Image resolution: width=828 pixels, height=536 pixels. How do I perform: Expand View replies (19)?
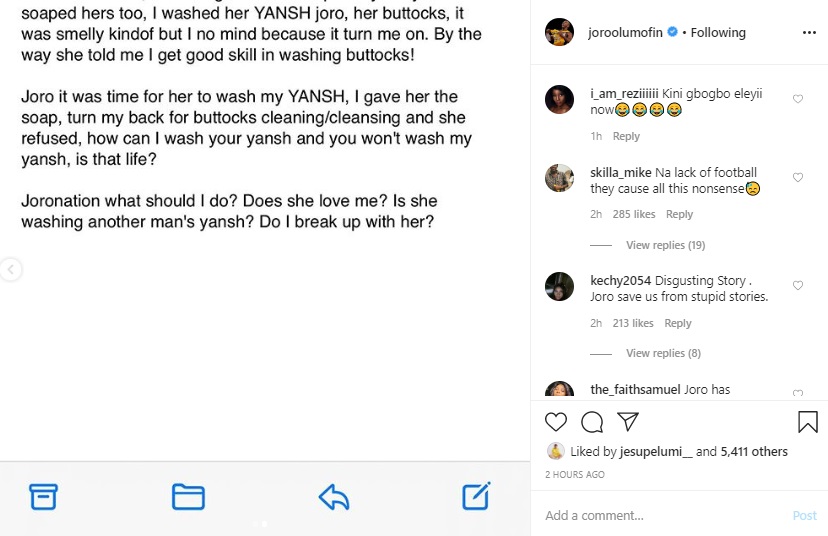click(665, 245)
